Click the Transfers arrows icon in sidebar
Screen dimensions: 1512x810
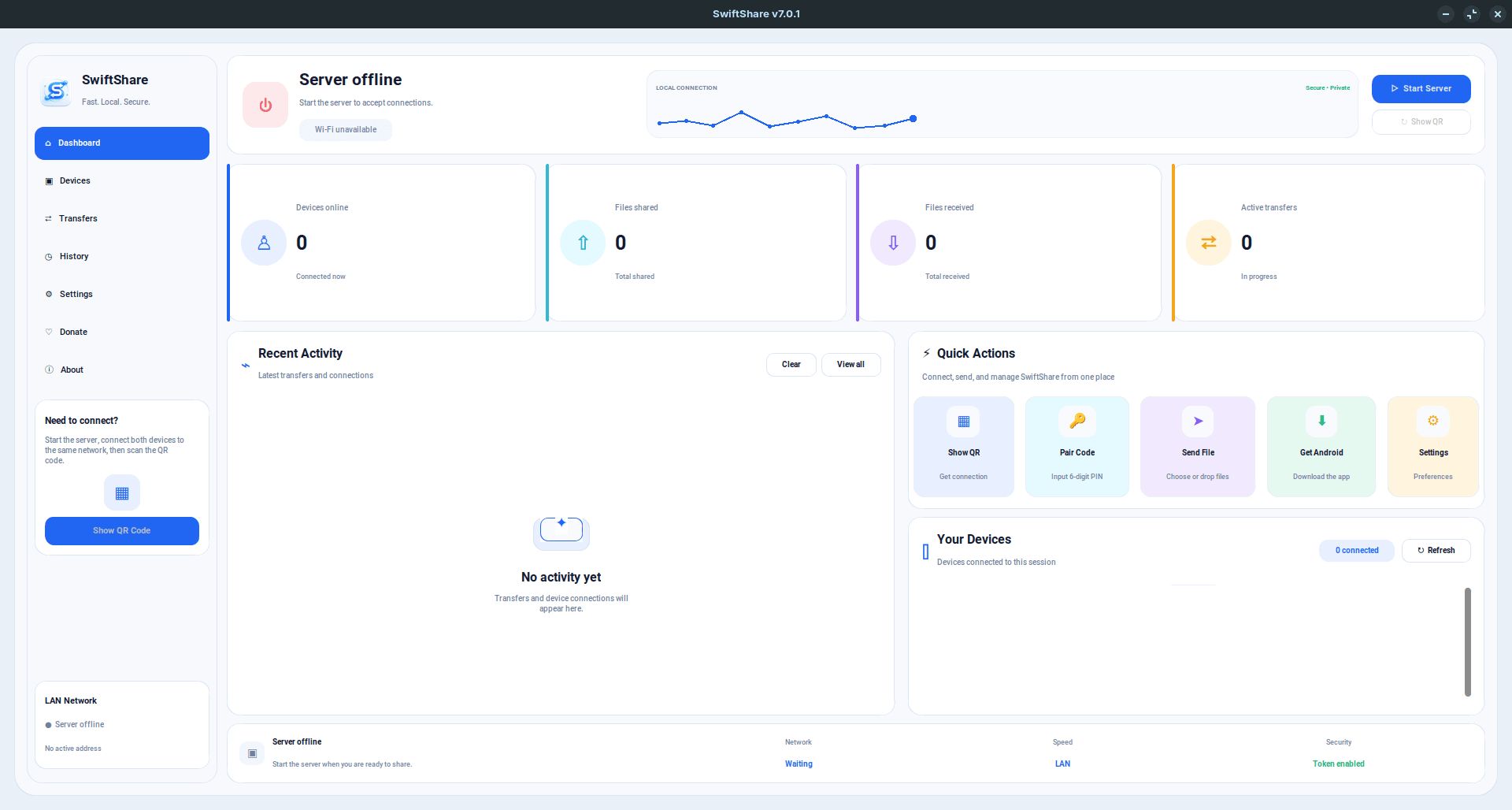click(x=49, y=219)
